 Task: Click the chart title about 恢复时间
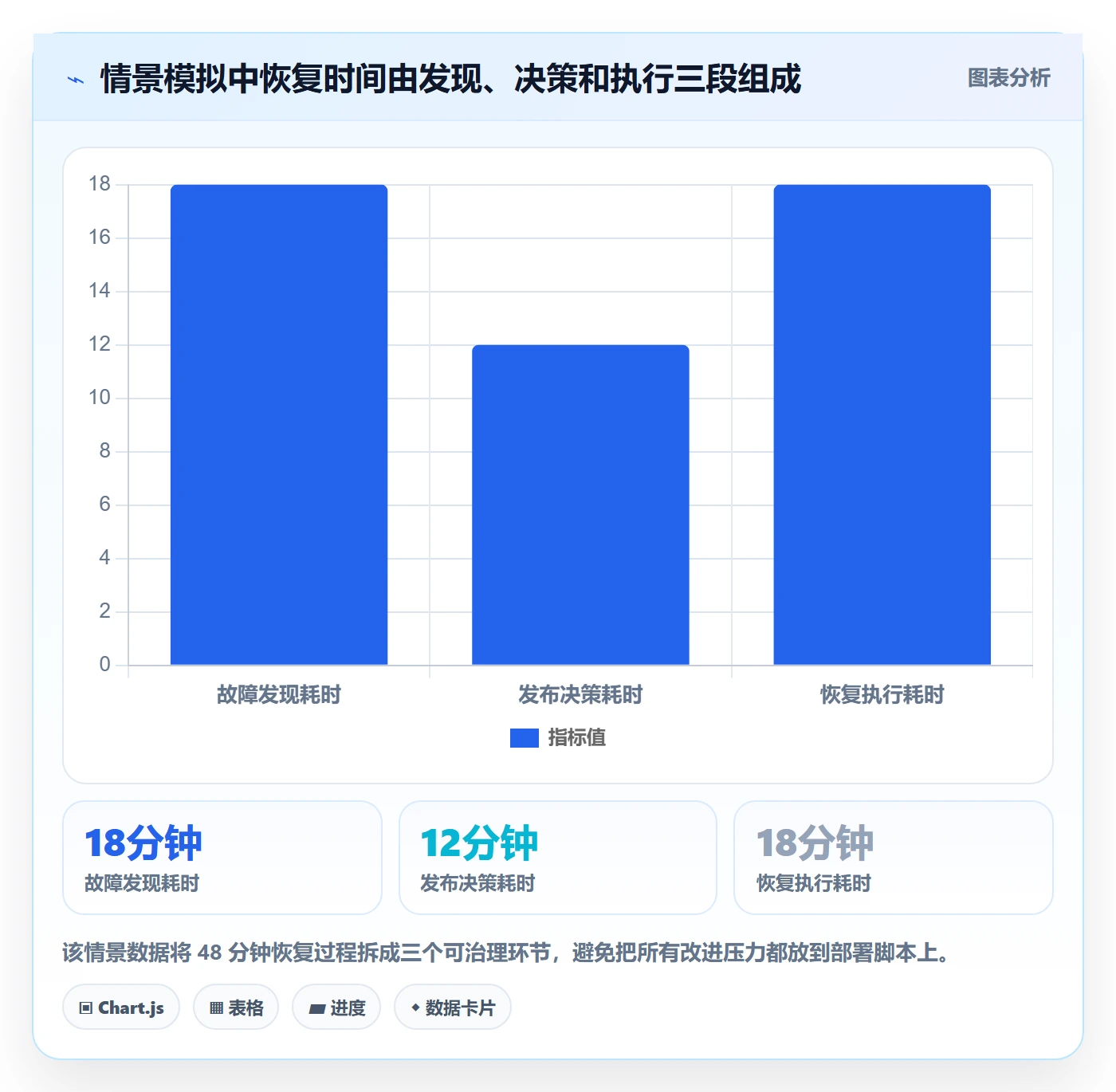(450, 79)
